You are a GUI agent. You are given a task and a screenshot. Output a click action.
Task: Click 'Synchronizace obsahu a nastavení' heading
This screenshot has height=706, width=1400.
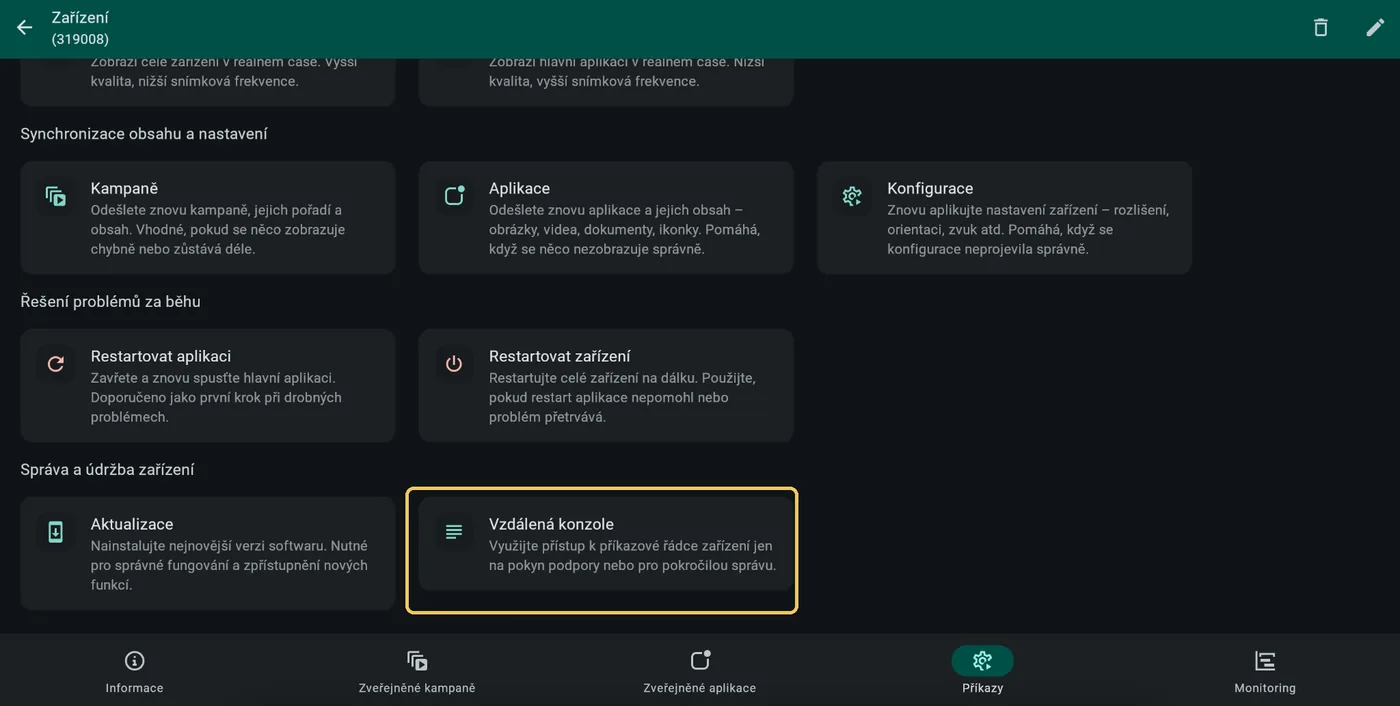click(x=144, y=133)
